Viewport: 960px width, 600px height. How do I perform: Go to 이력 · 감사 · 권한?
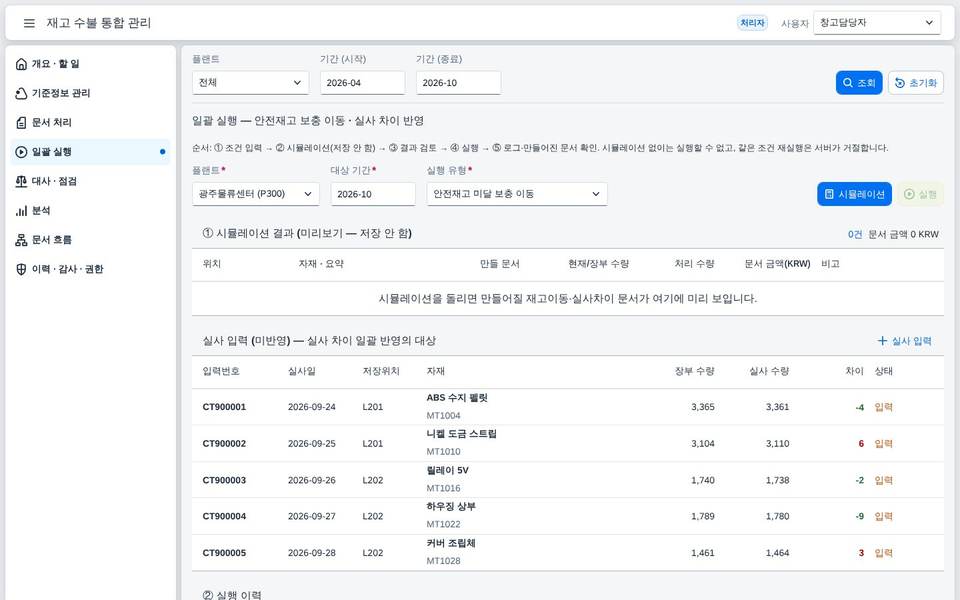(91, 269)
